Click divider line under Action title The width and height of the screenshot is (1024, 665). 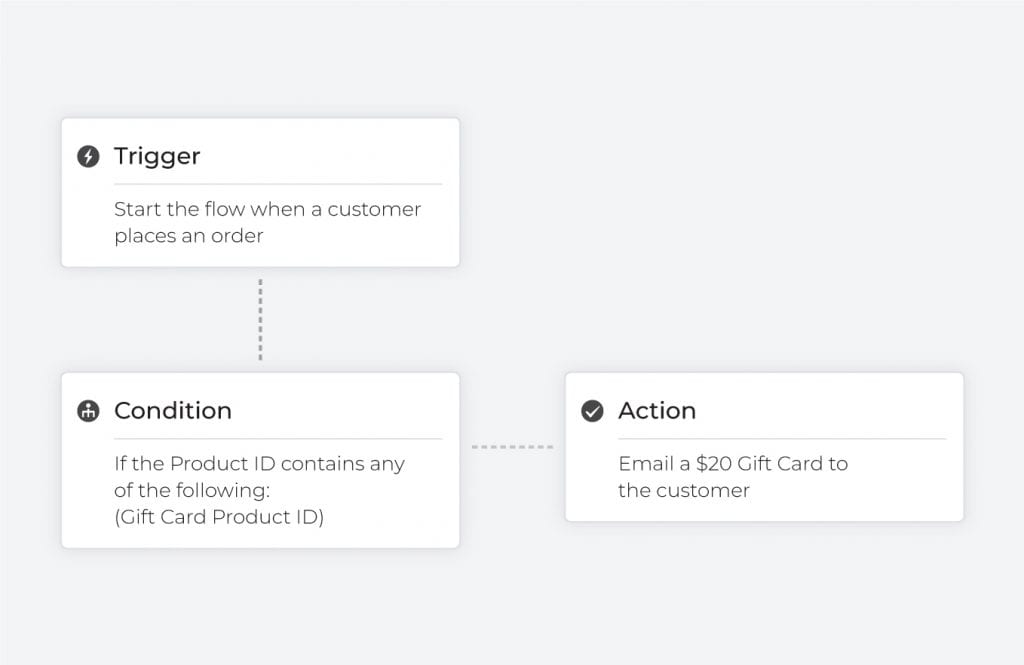coord(782,439)
